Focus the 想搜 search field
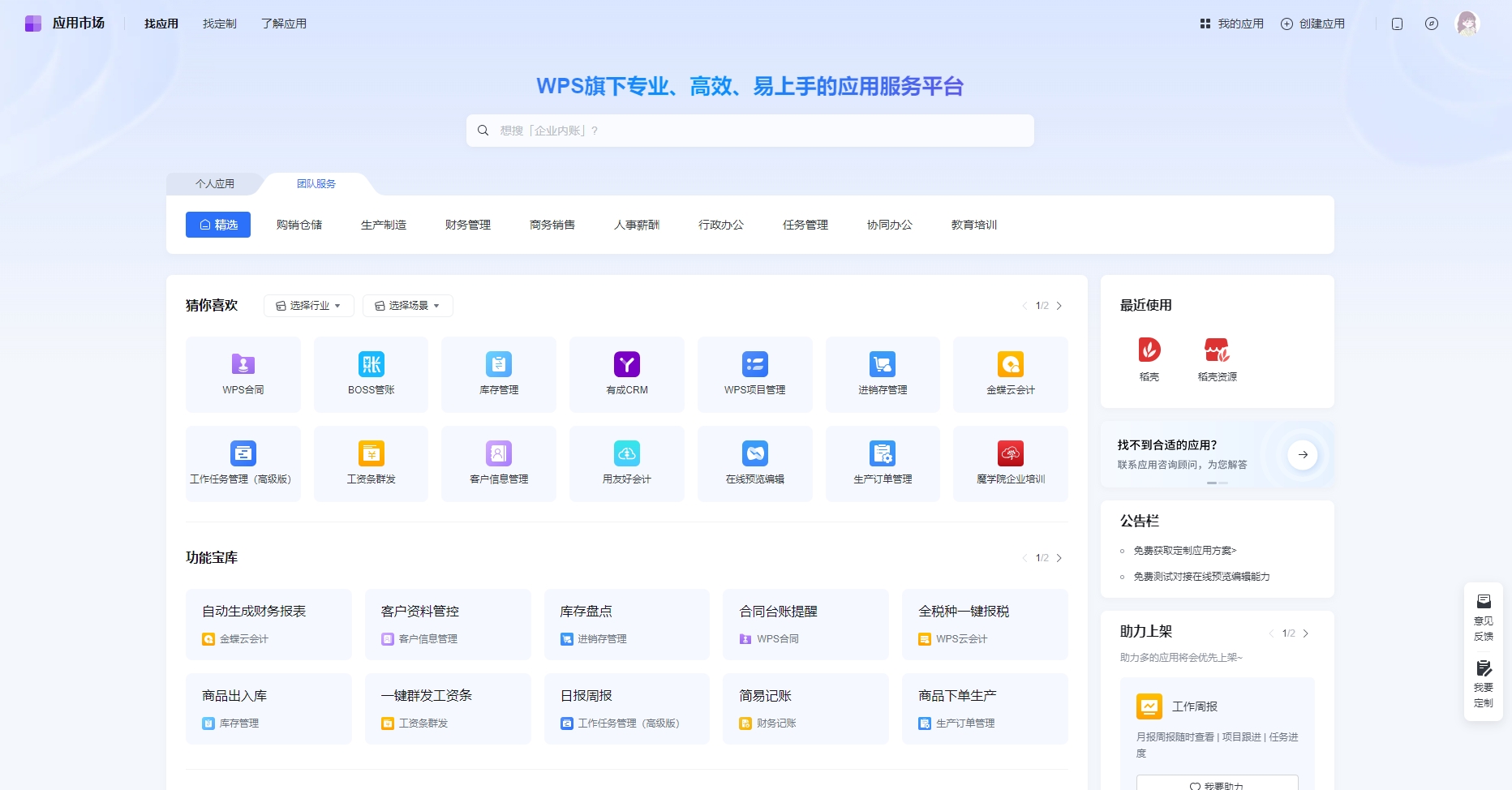Screen dimensions: 1512x790 (750, 131)
